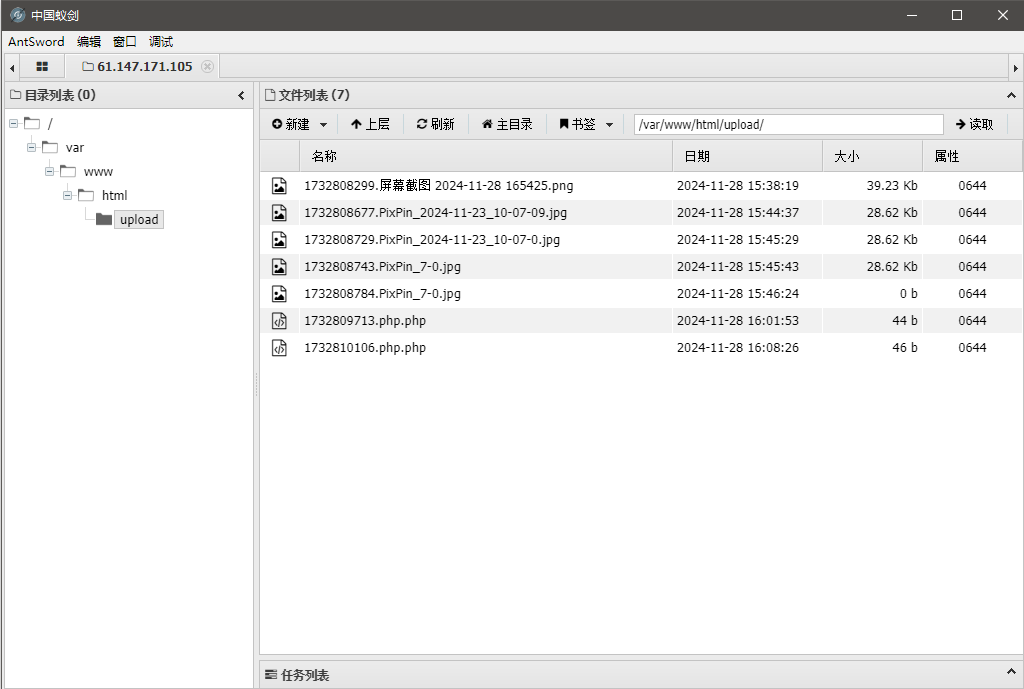This screenshot has height=689, width=1024.
Task: Click the right scroll arrow on tab bar
Action: [1015, 67]
